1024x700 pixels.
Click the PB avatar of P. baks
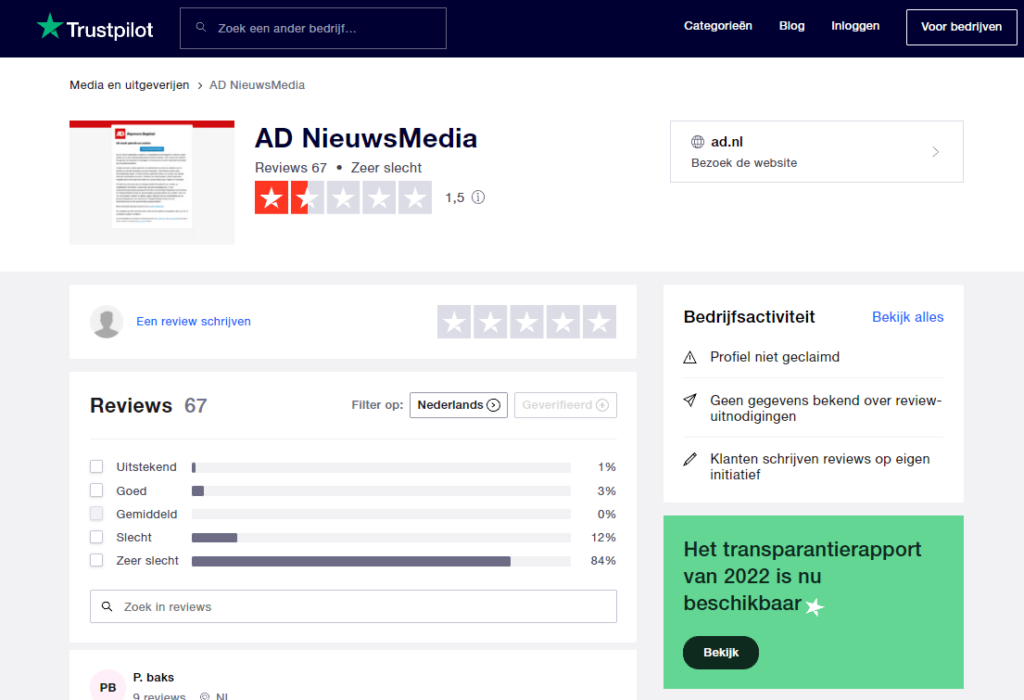108,686
